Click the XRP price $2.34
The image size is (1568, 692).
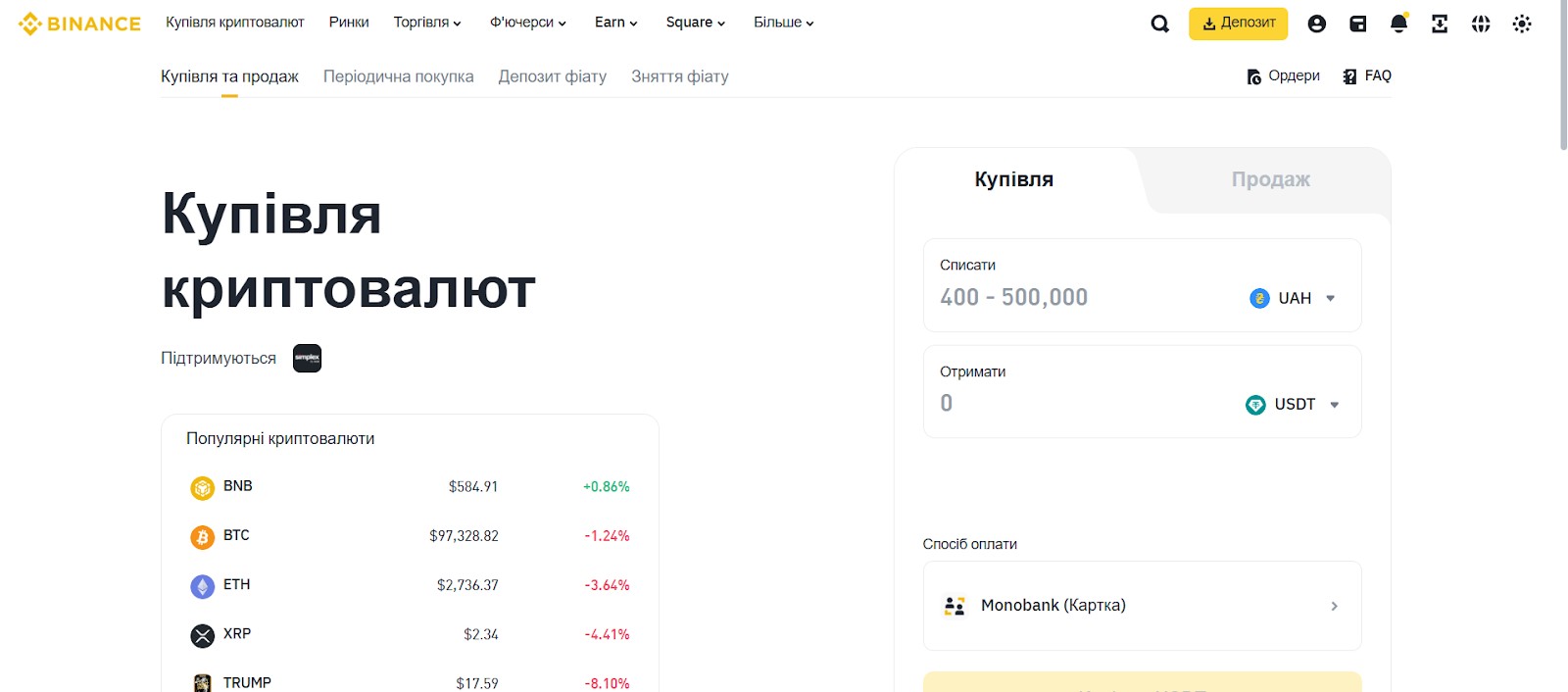[x=481, y=634]
